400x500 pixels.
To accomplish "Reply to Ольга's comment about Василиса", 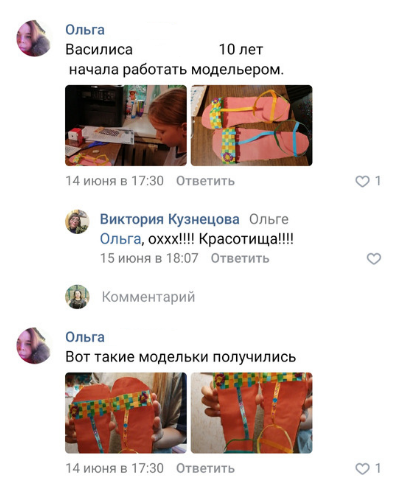I will pos(205,181).
